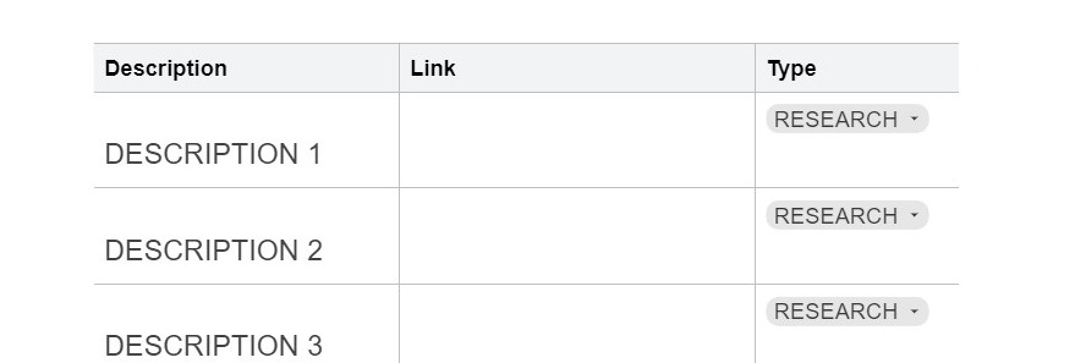Click the header border between Description and Link

coord(399,68)
